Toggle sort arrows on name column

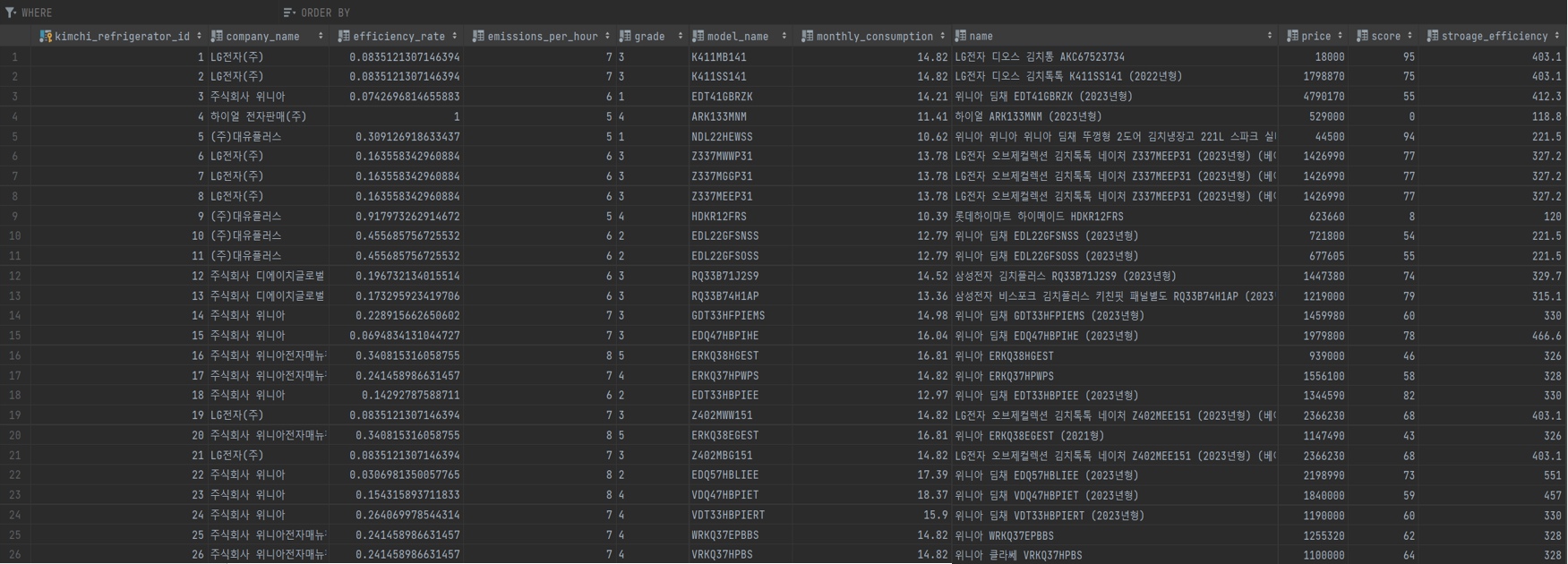coord(1269,36)
